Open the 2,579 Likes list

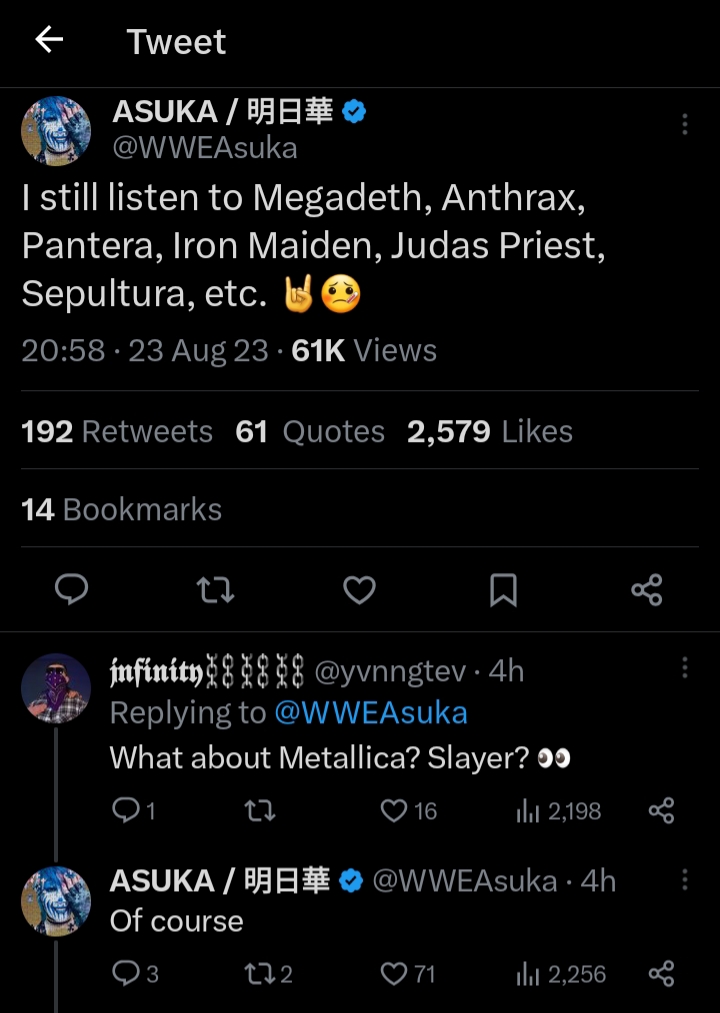point(490,431)
